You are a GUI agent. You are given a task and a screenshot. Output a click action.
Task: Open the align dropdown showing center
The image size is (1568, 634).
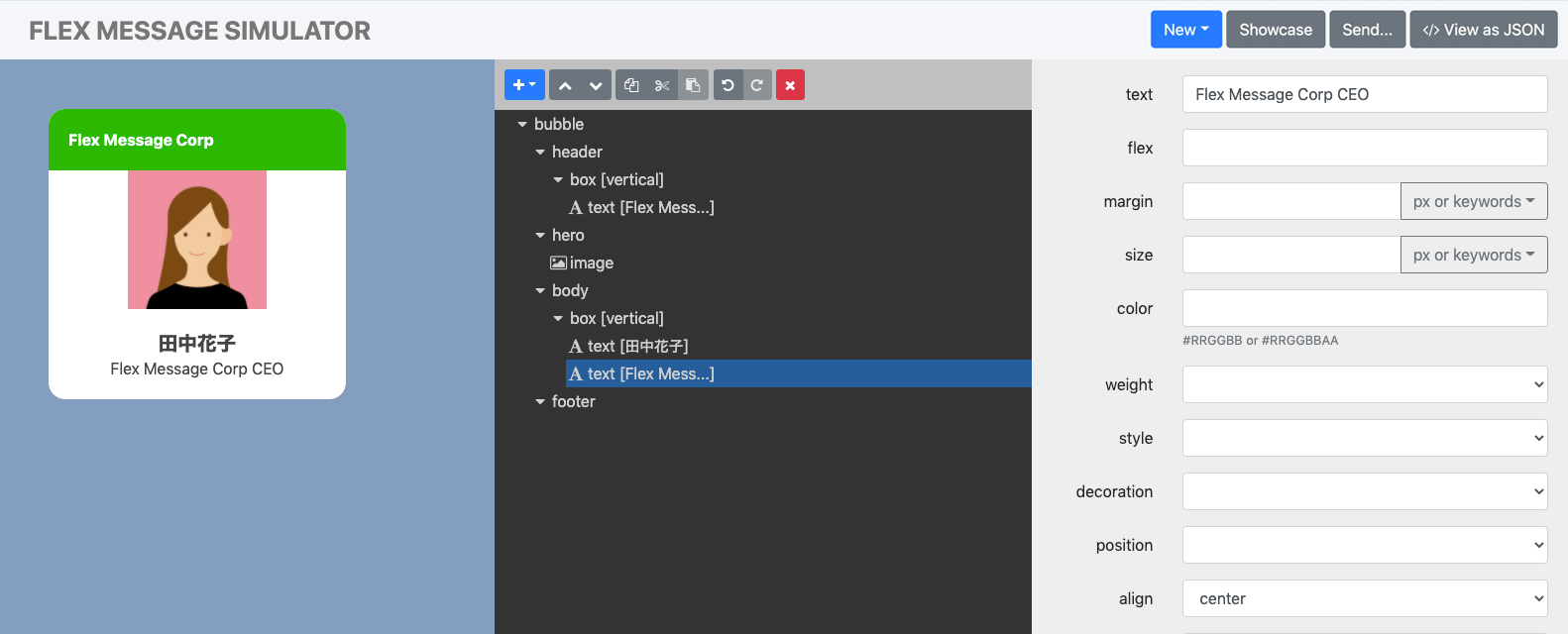pyautogui.click(x=1364, y=598)
